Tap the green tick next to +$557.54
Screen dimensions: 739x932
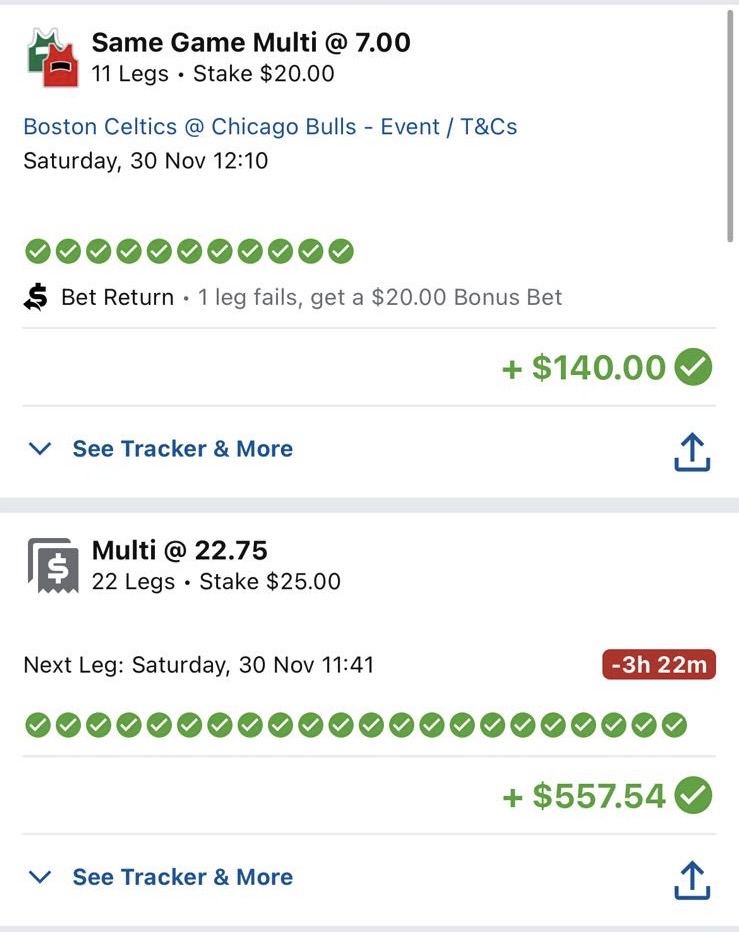click(693, 795)
